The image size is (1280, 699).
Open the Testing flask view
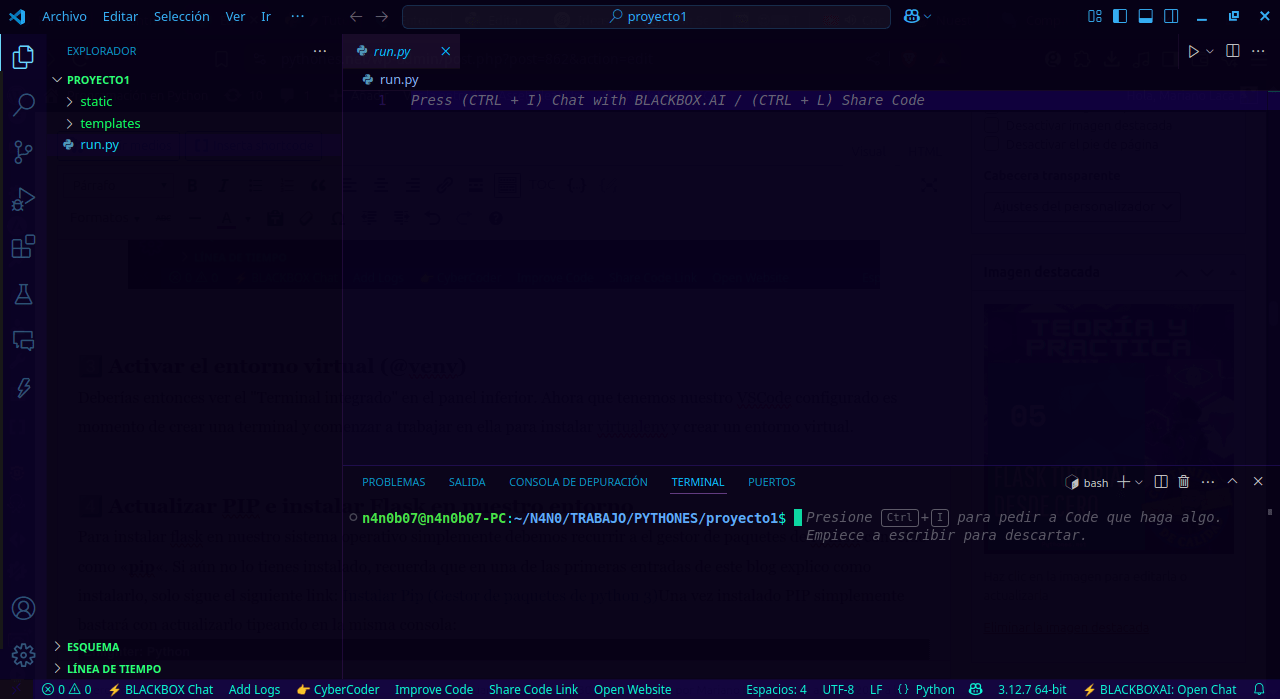point(23,293)
